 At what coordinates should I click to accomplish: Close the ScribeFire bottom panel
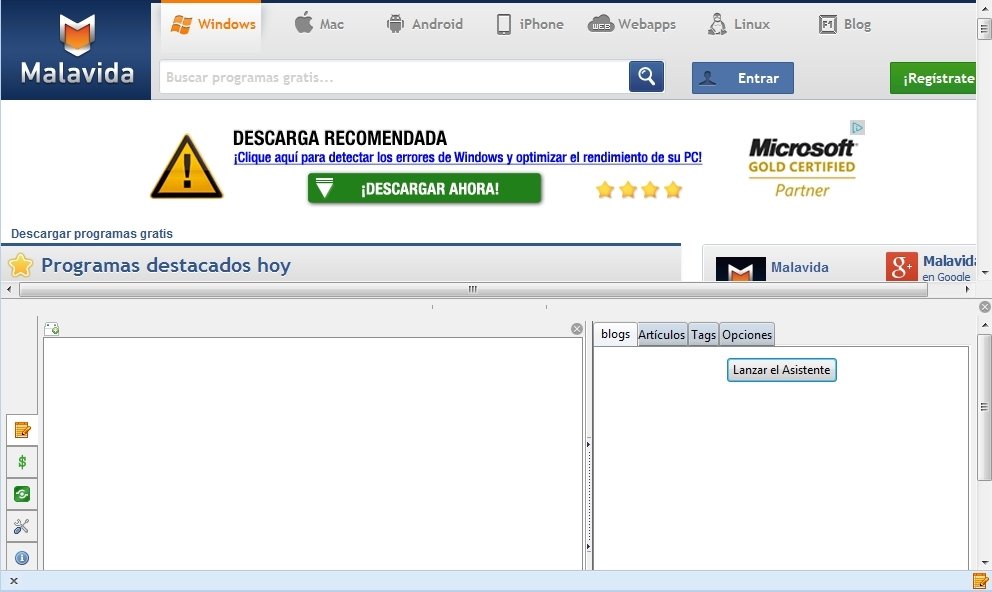[984, 307]
